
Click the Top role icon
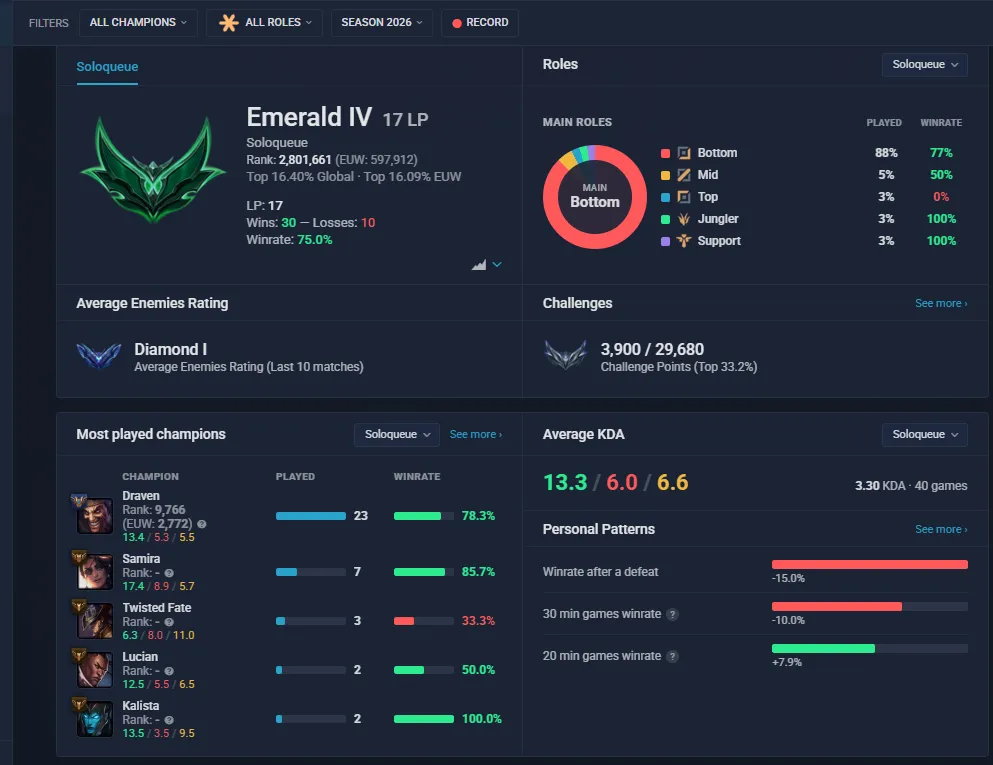684,197
